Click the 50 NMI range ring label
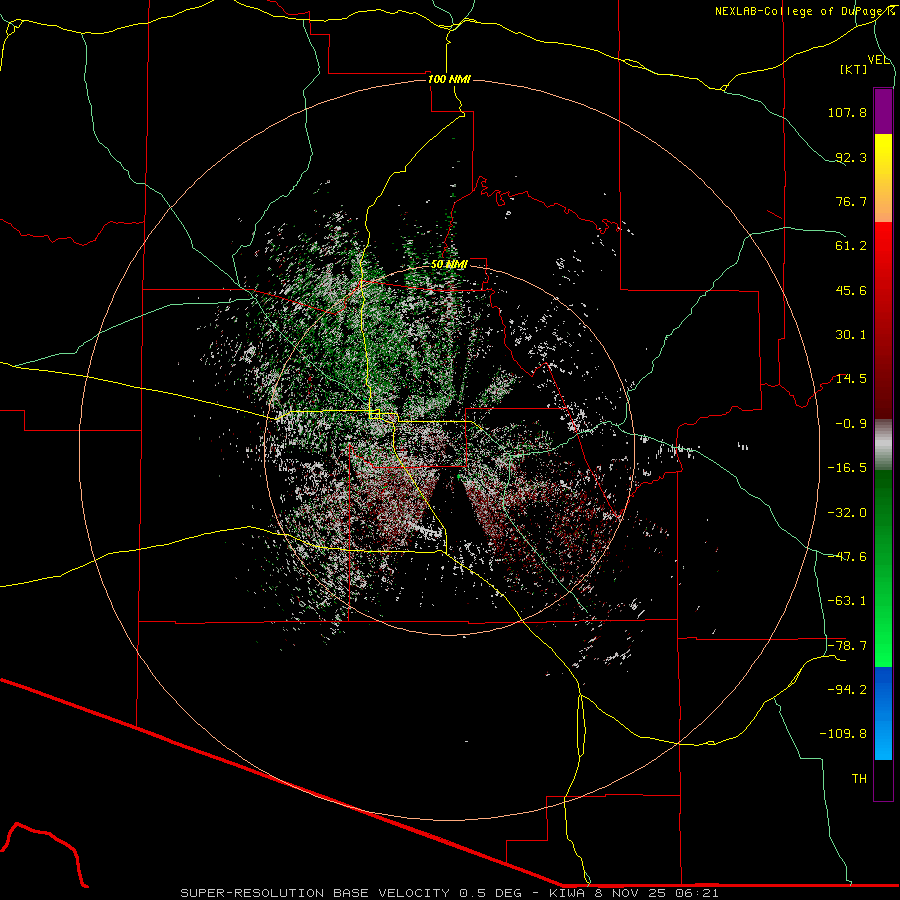Viewport: 900px width, 900px height. pos(449,265)
